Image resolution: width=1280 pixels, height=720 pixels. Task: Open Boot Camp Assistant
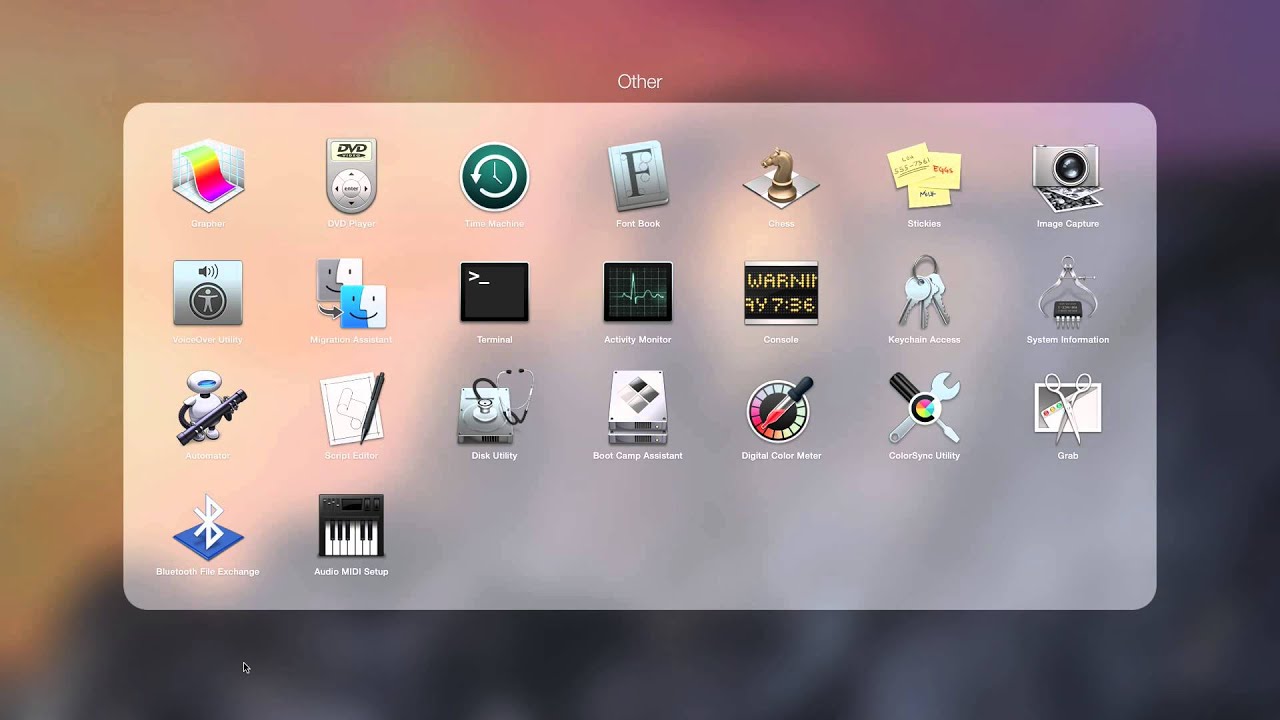click(638, 409)
